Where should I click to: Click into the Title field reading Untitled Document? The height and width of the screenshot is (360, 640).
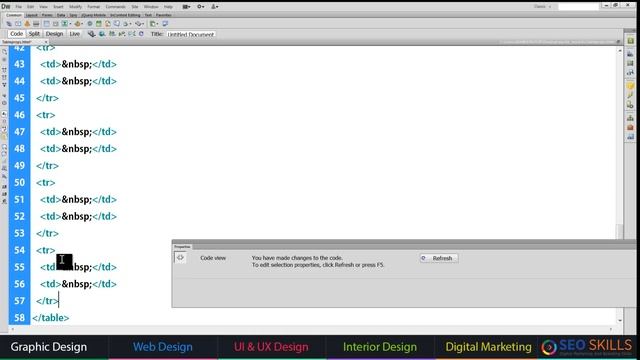click(x=191, y=34)
